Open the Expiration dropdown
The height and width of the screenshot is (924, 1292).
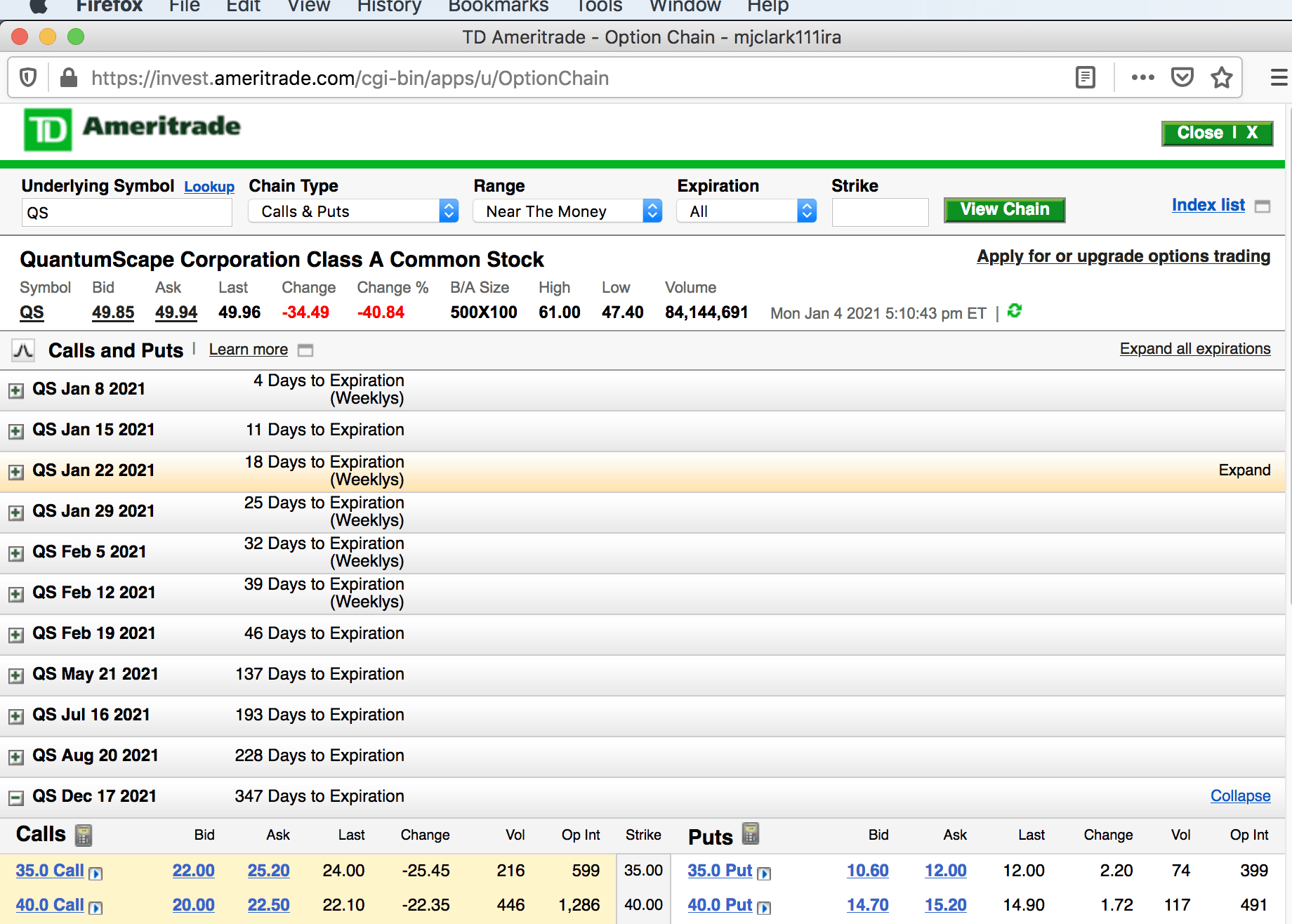point(746,211)
